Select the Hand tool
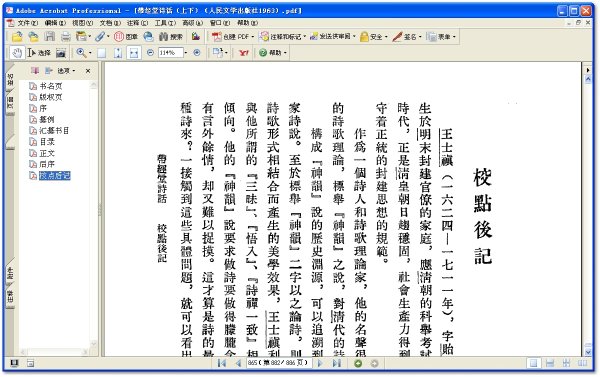This screenshot has width=600, height=377. (16, 52)
